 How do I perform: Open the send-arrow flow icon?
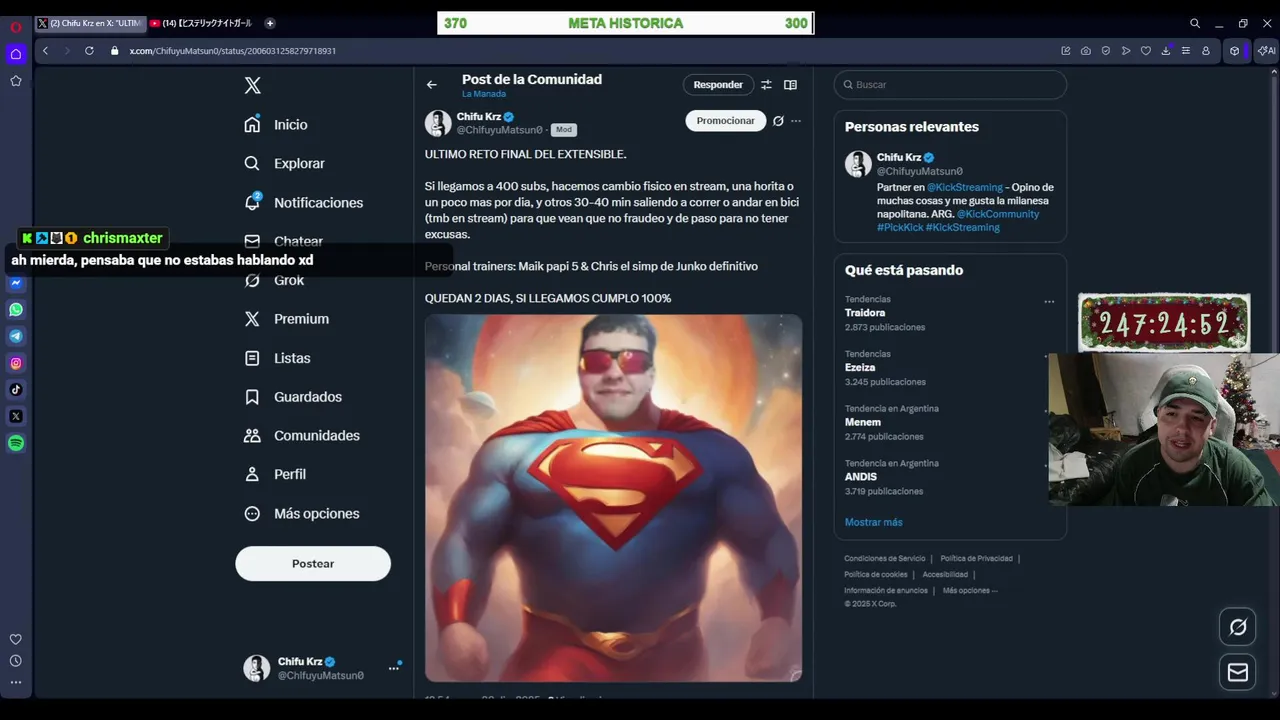pyautogui.click(x=1126, y=51)
